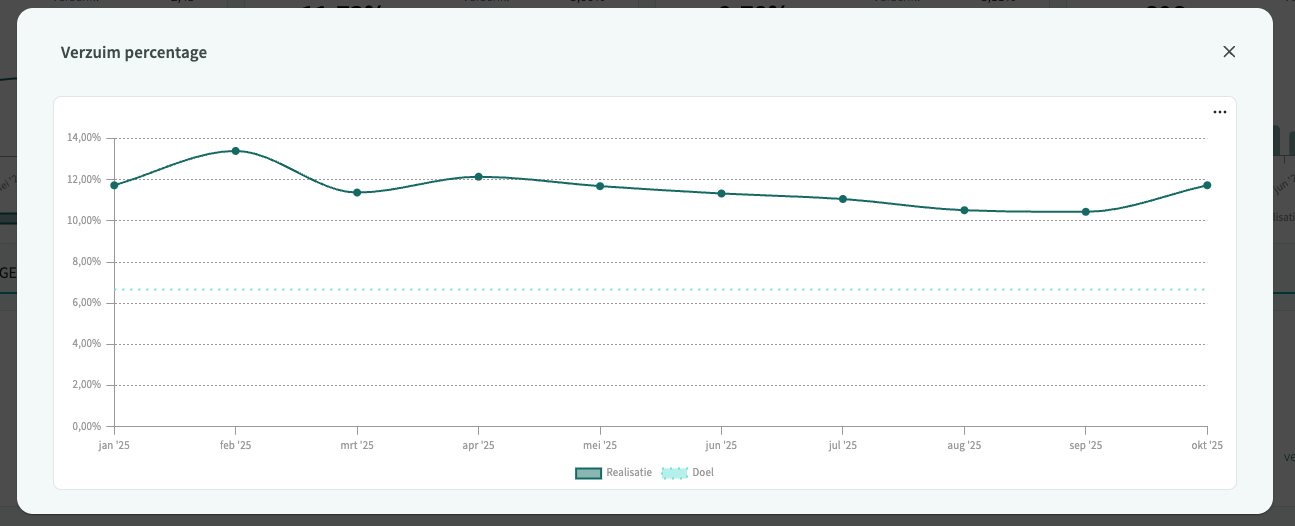This screenshot has height=526, width=1295.
Task: Click the apr '25 data point
Action: coord(478,177)
